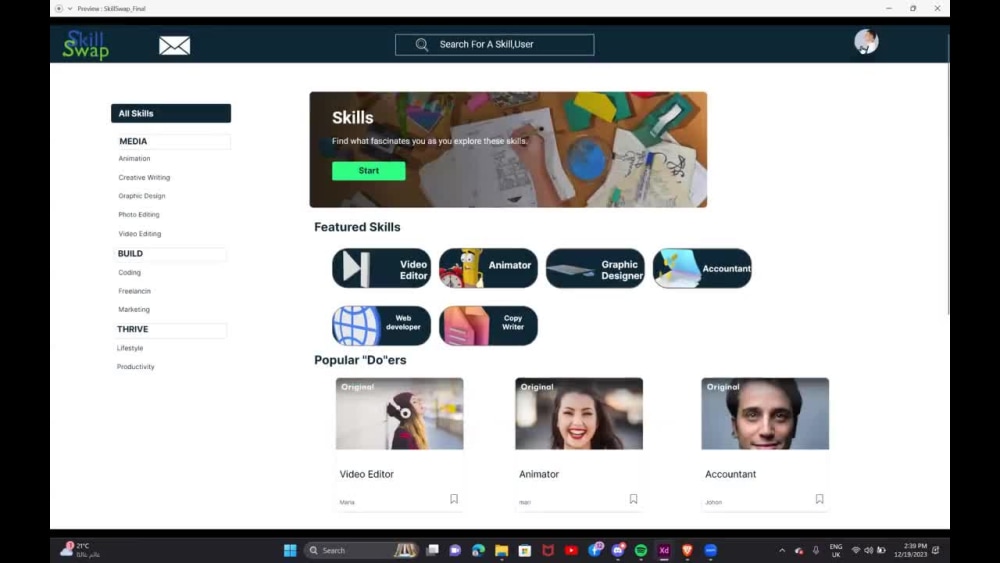Viewport: 1000px width, 563px height.
Task: Select the Graphic Designer featured skill
Action: [595, 268]
